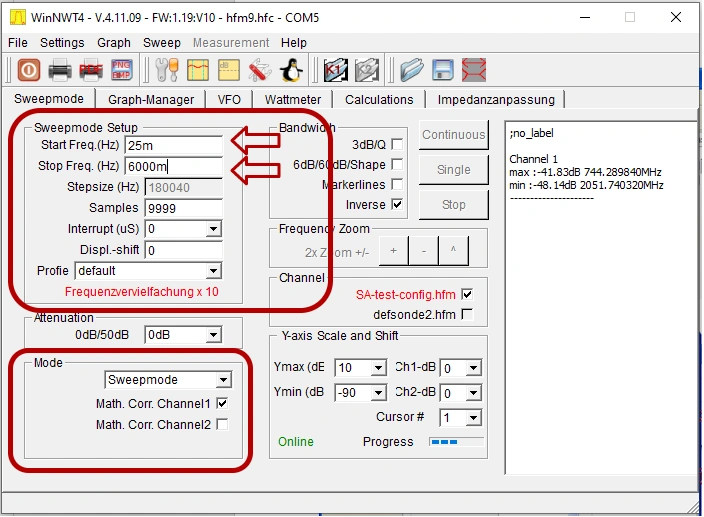Switch to the VFO tab
Image resolution: width=704 pixels, height=517 pixels.
click(x=229, y=100)
